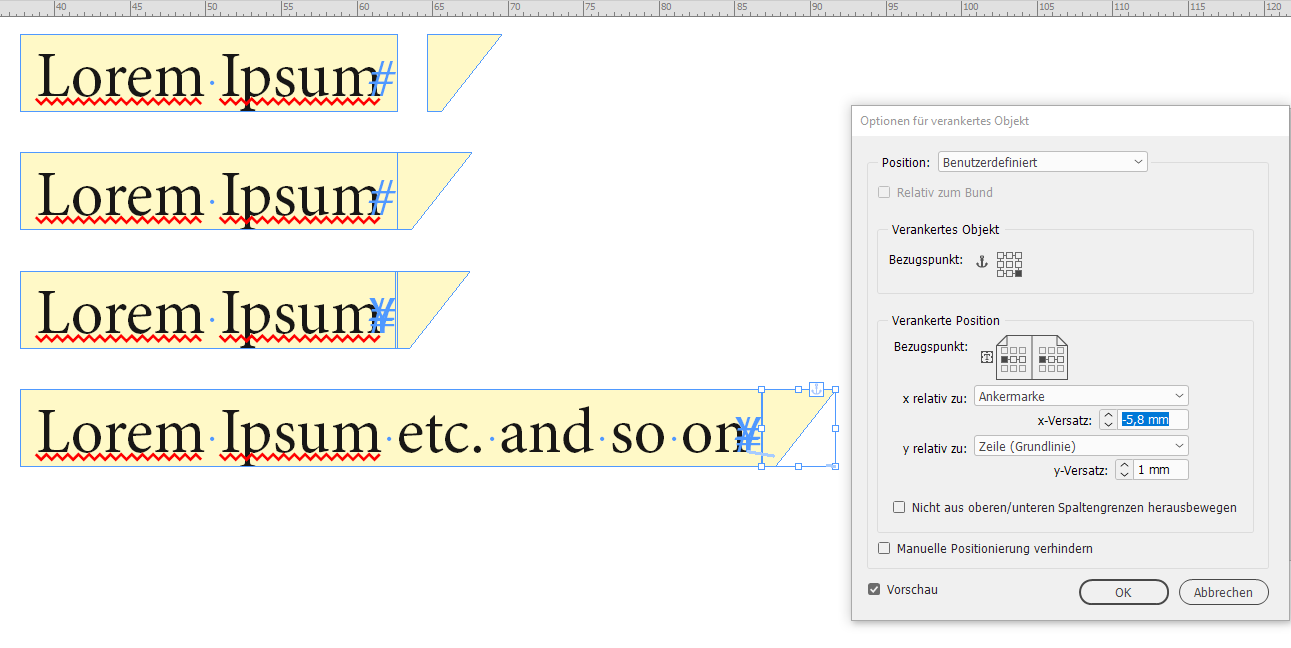Select bottom-right square in anchored object reference proxy
The image size is (1291, 648).
tap(1018, 273)
